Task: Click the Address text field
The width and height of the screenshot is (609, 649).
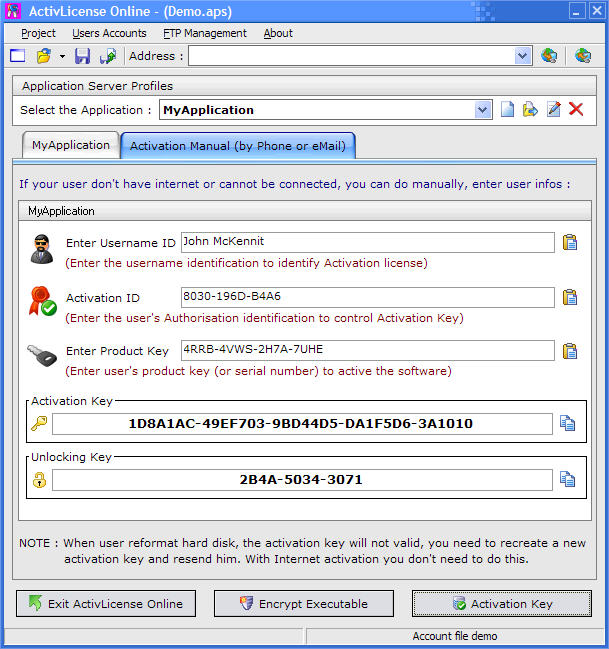Action: click(352, 55)
